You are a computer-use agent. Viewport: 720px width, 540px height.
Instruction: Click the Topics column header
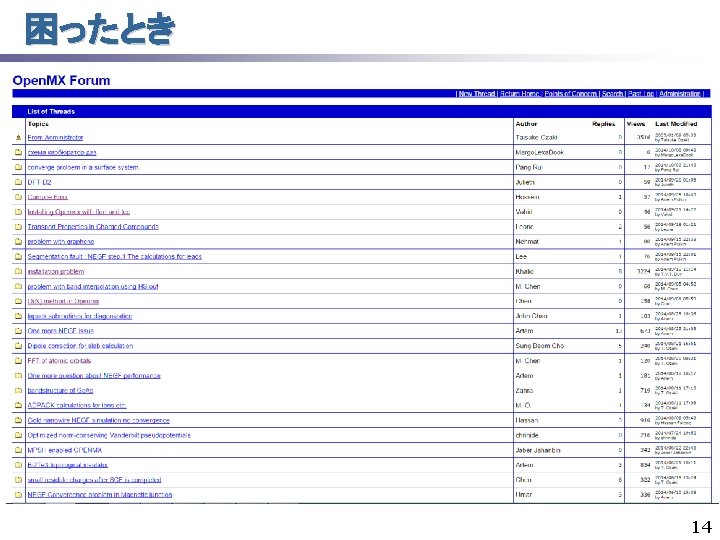pyautogui.click(x=38, y=124)
